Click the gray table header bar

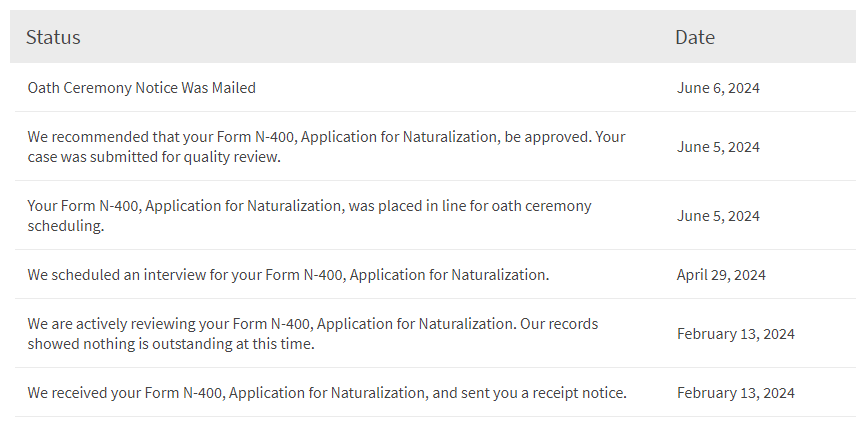pos(400,37)
